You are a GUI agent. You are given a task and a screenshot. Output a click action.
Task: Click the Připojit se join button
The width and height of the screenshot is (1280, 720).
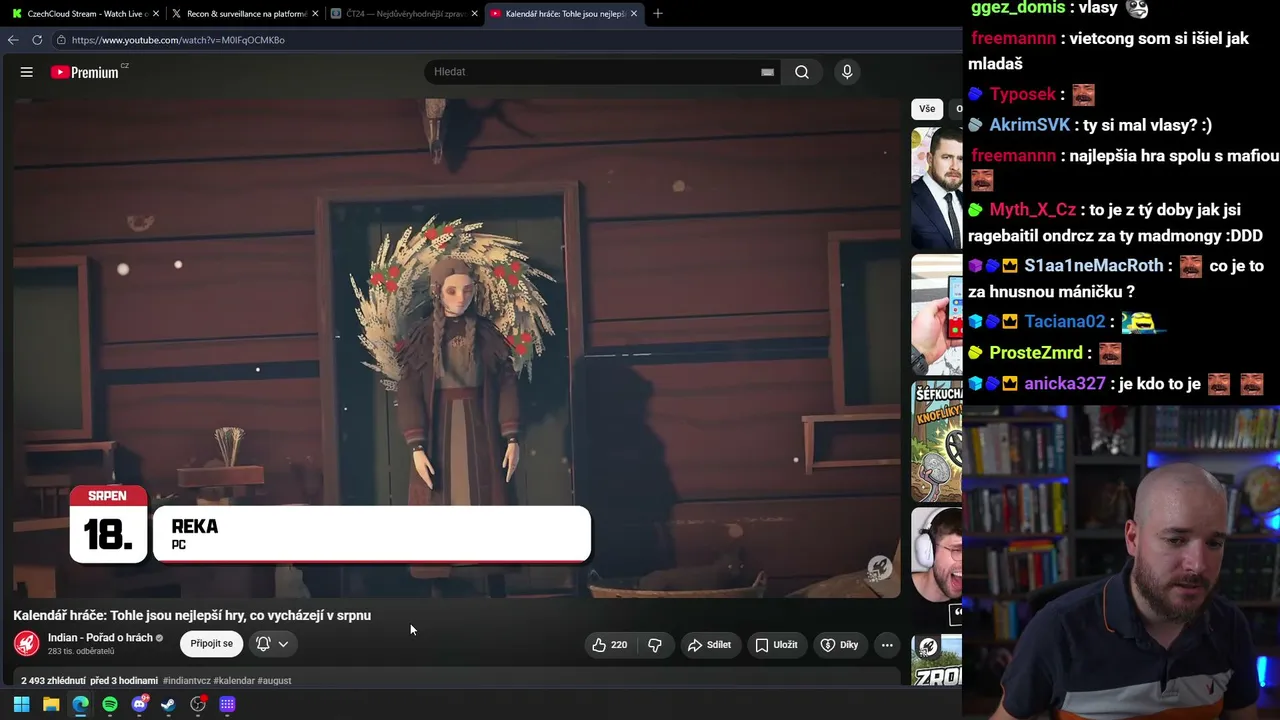click(x=211, y=644)
